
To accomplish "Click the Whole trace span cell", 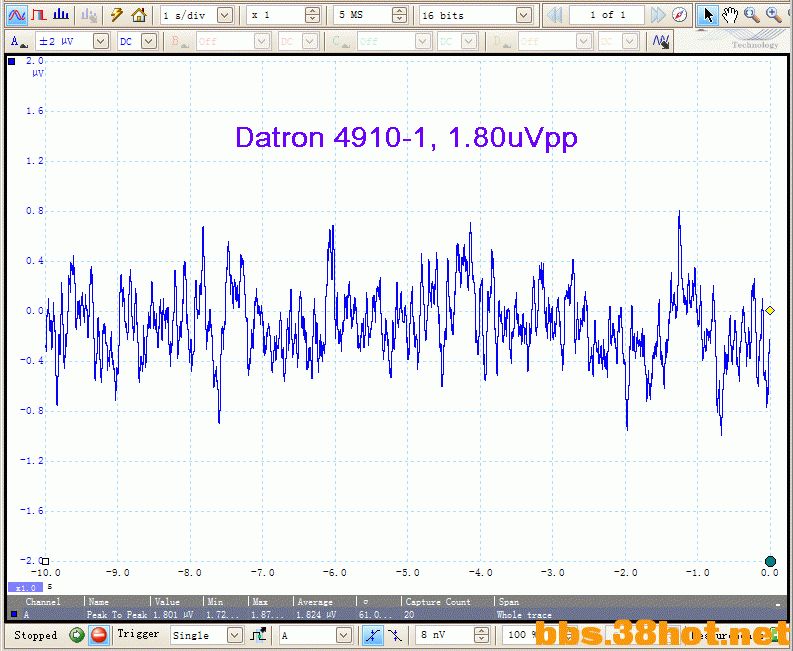I will (524, 615).
